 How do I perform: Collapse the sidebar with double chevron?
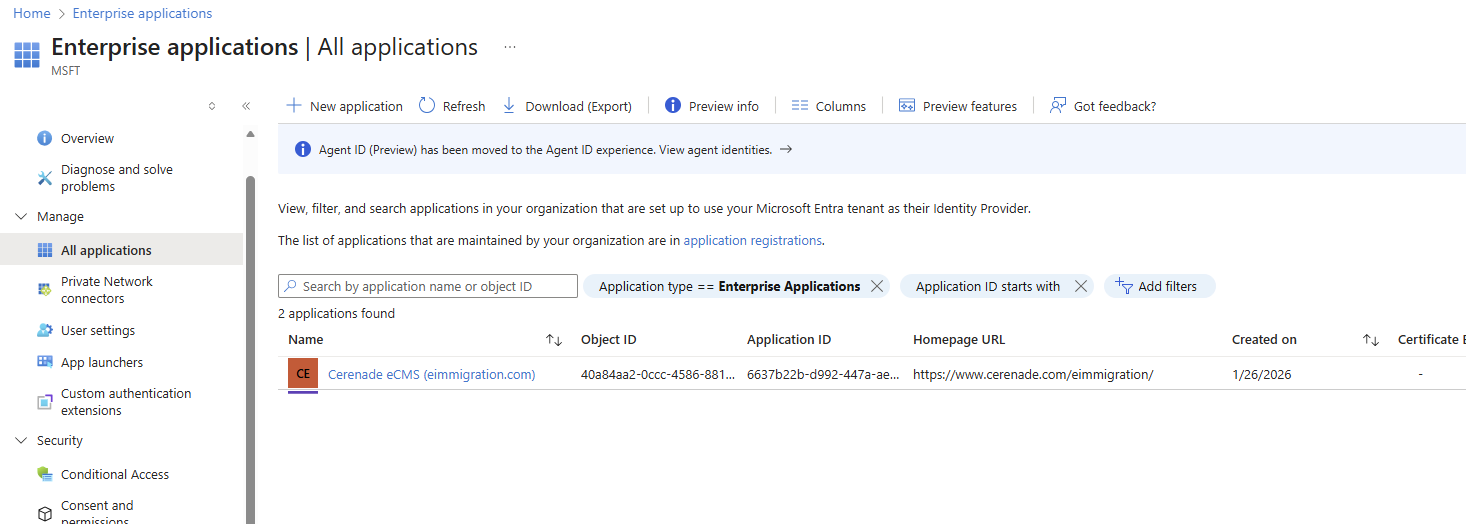(x=246, y=106)
